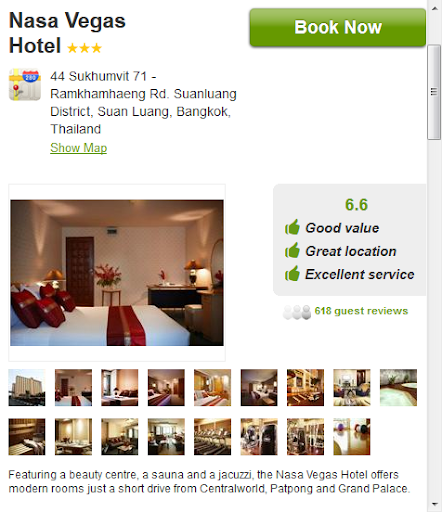Click the three-star rating icon
The width and height of the screenshot is (442, 512).
84,48
